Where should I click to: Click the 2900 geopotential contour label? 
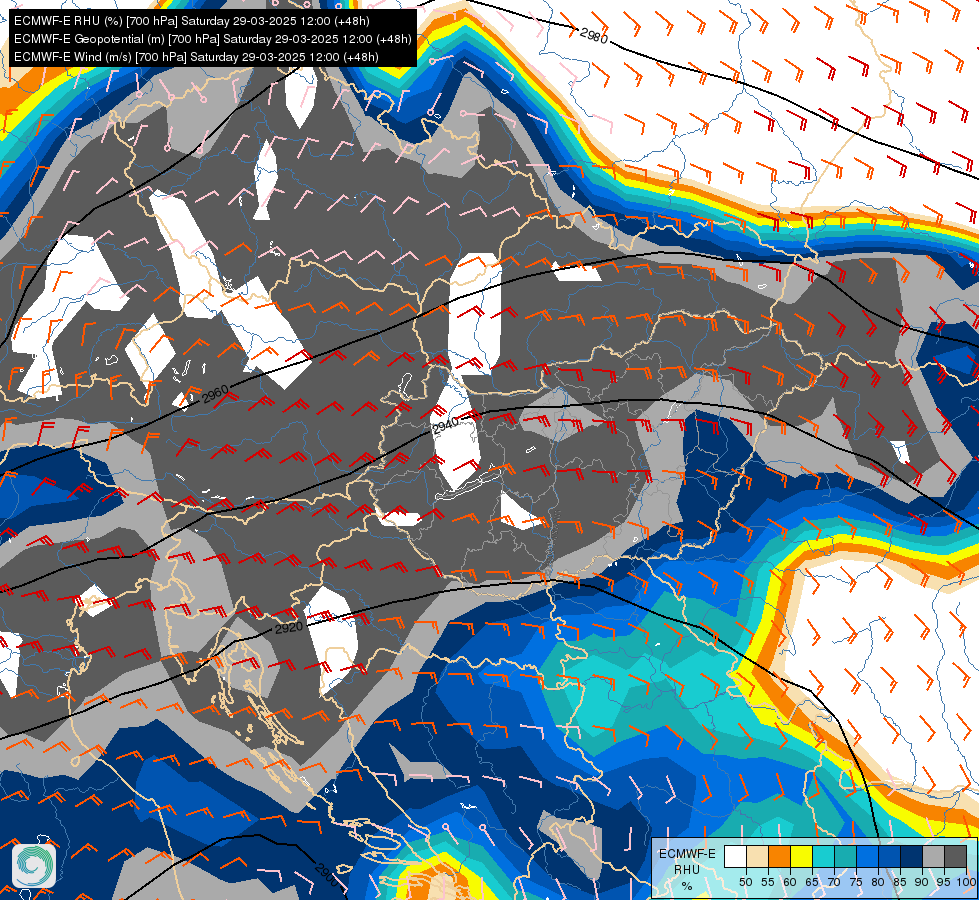[327, 874]
